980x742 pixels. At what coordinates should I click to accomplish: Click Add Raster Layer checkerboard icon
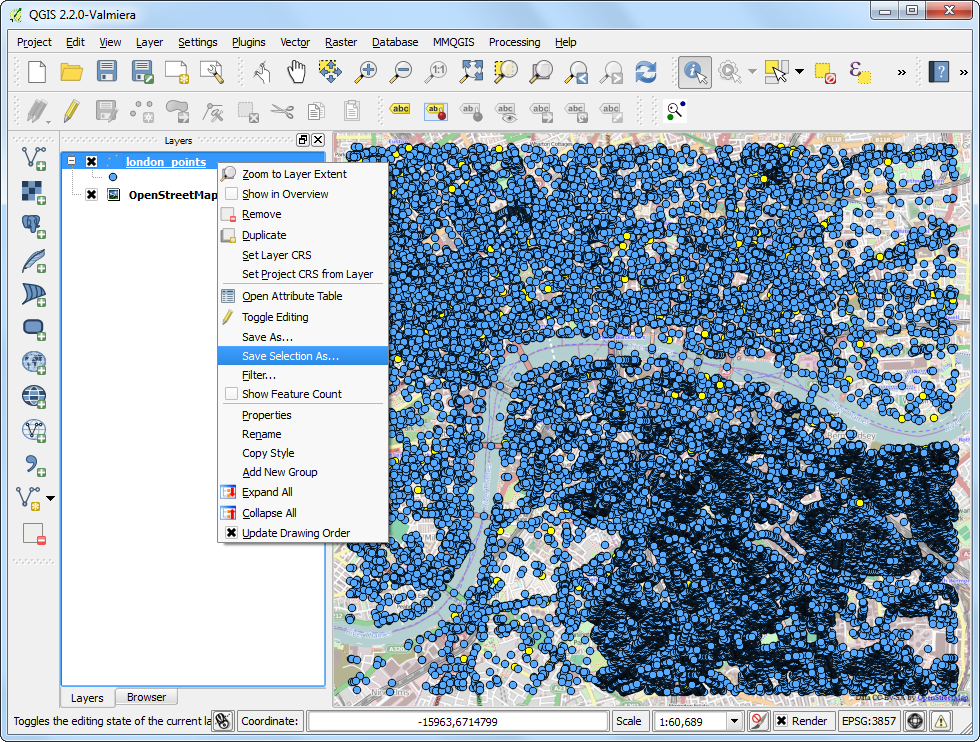(x=34, y=191)
